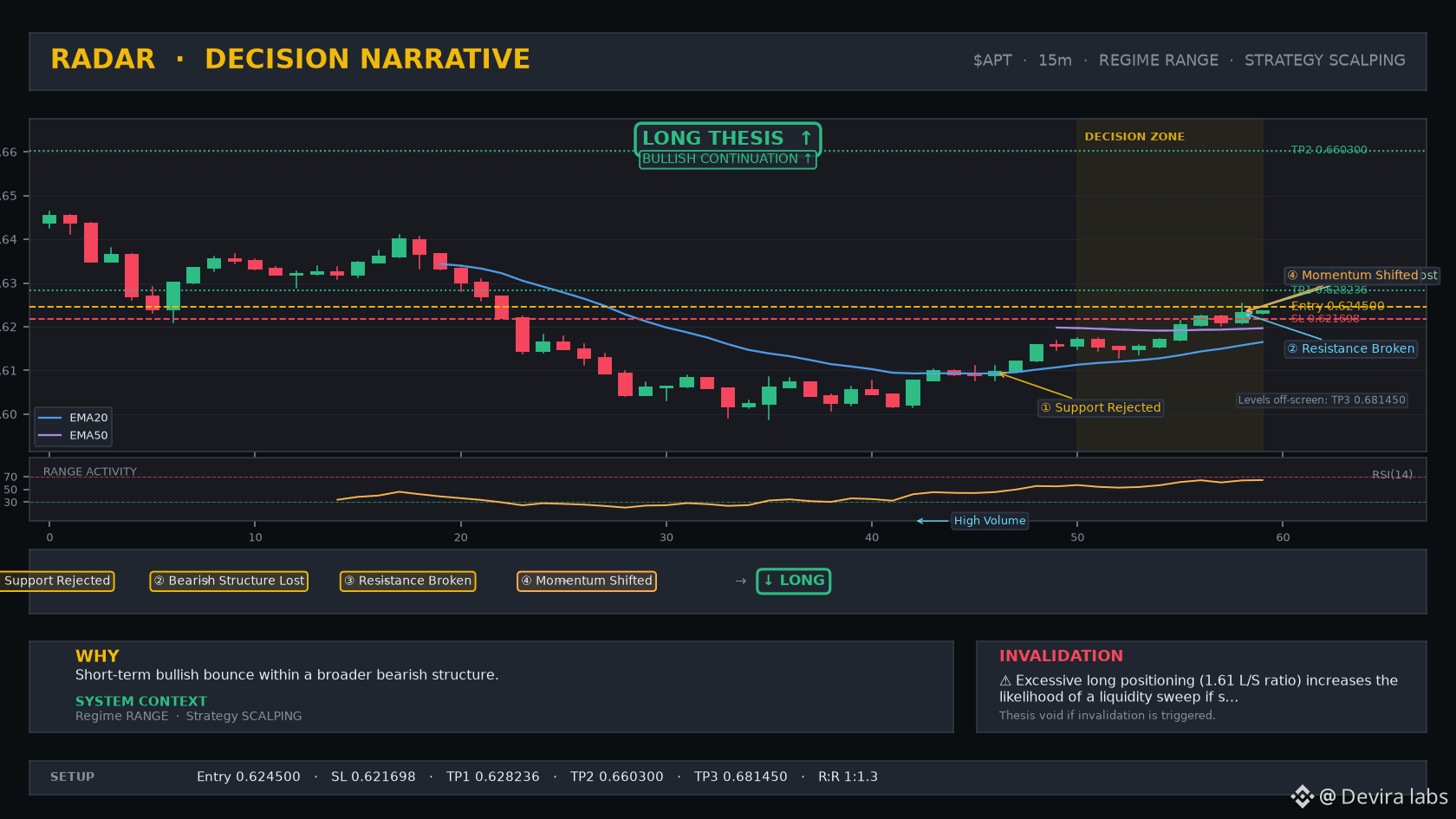Select the High Volume arrow label
This screenshot has height=819, width=1456.
pos(990,521)
